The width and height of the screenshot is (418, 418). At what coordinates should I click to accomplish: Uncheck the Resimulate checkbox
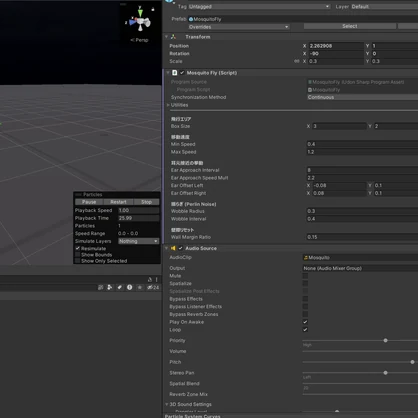[78, 248]
